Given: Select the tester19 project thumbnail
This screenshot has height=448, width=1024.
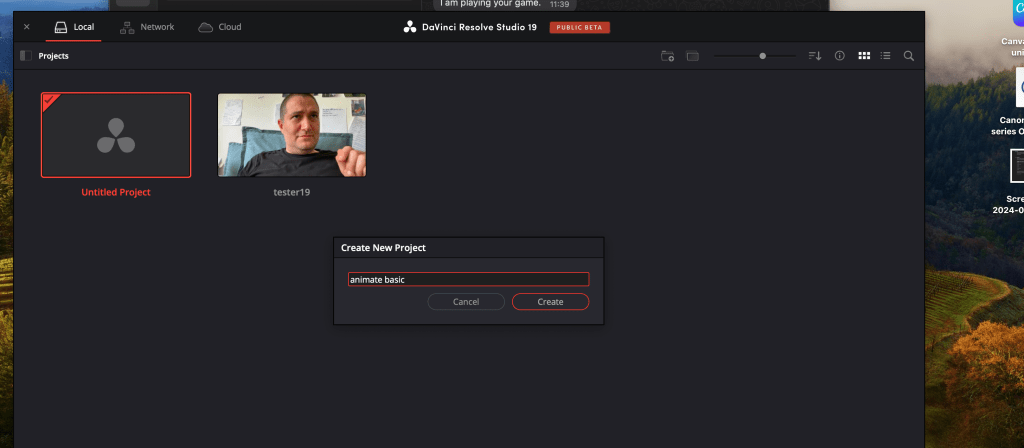Looking at the screenshot, I should click(292, 135).
